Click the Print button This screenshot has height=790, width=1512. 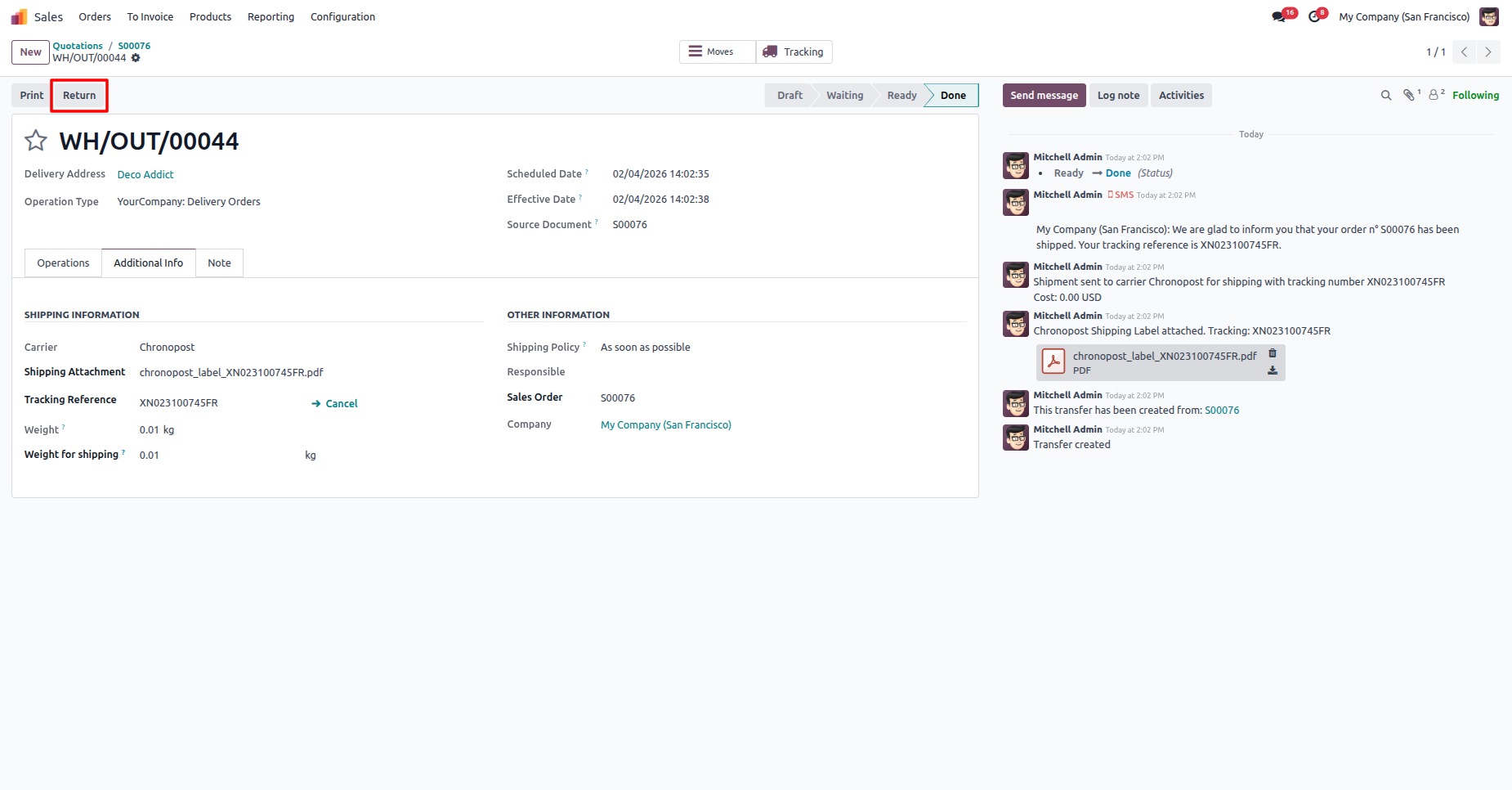[x=32, y=96]
